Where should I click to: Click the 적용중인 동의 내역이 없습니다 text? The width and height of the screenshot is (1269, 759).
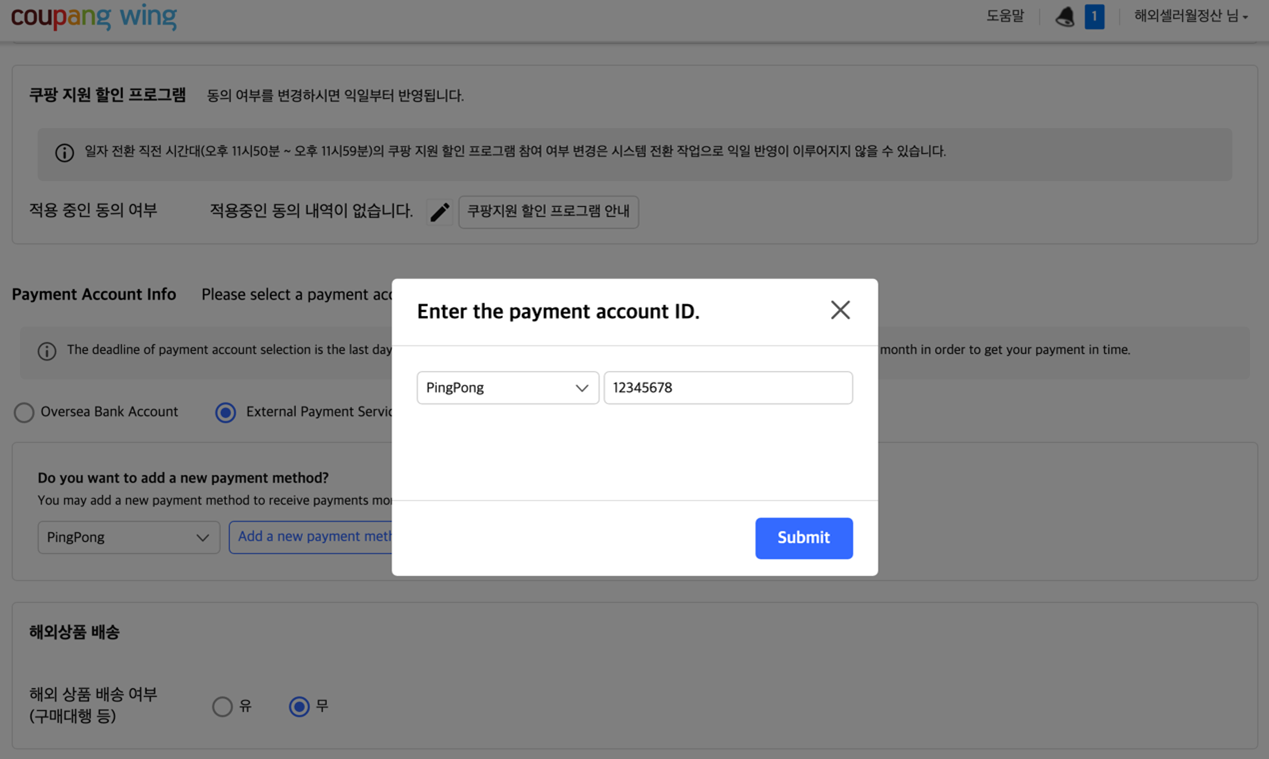pos(311,211)
